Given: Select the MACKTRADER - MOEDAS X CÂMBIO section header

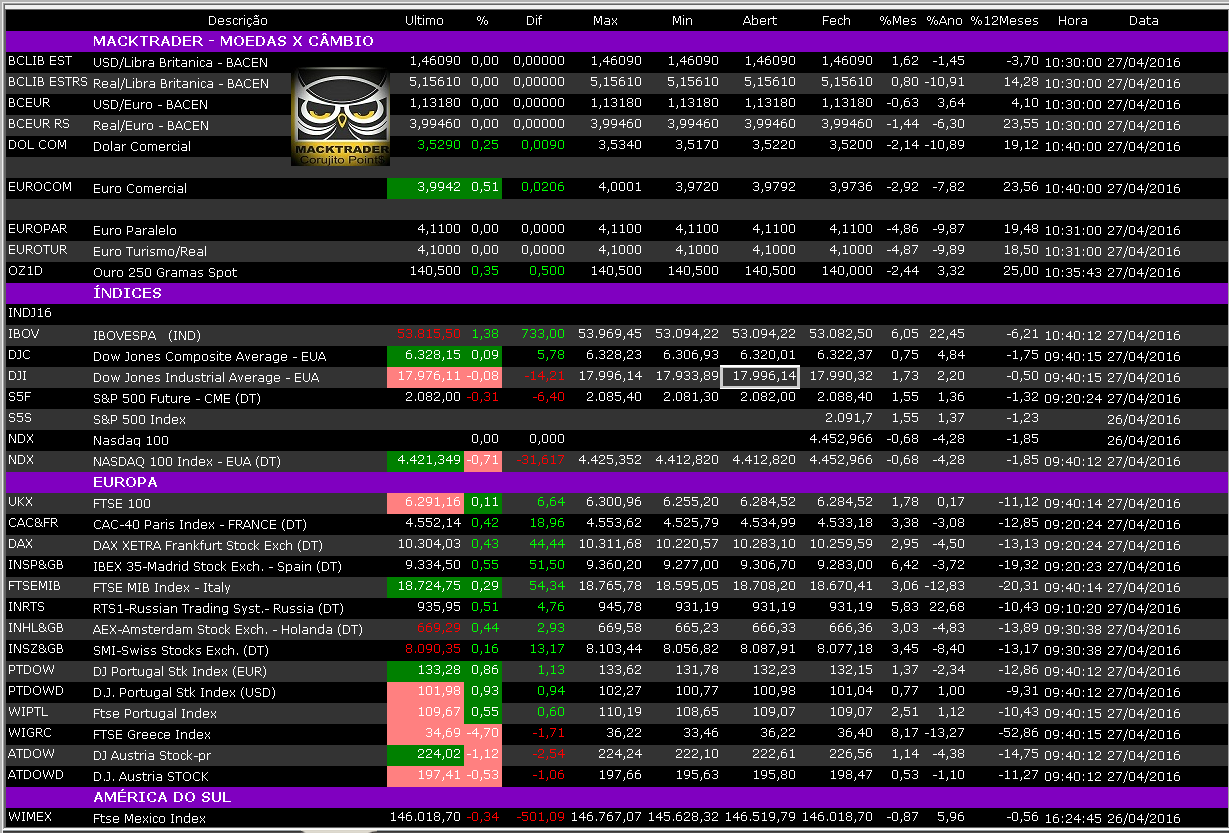Looking at the screenshot, I should 233,41.
